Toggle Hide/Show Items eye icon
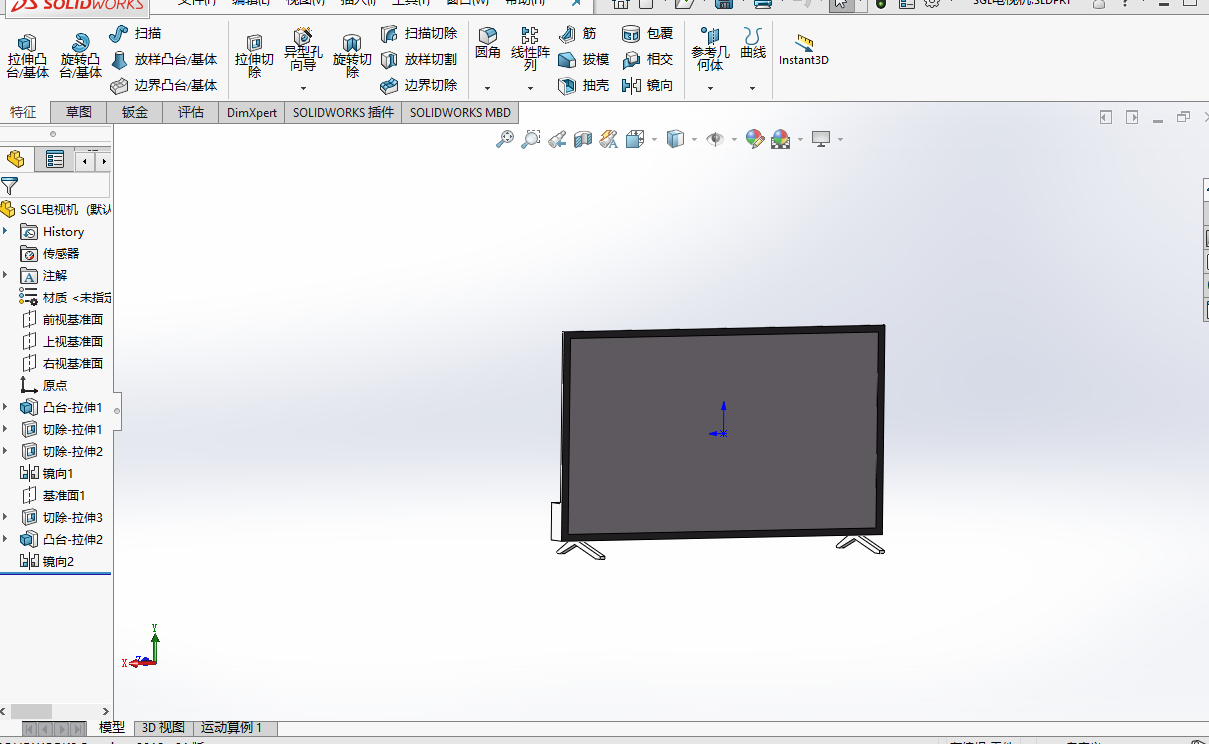The image size is (1209, 744). coord(715,140)
